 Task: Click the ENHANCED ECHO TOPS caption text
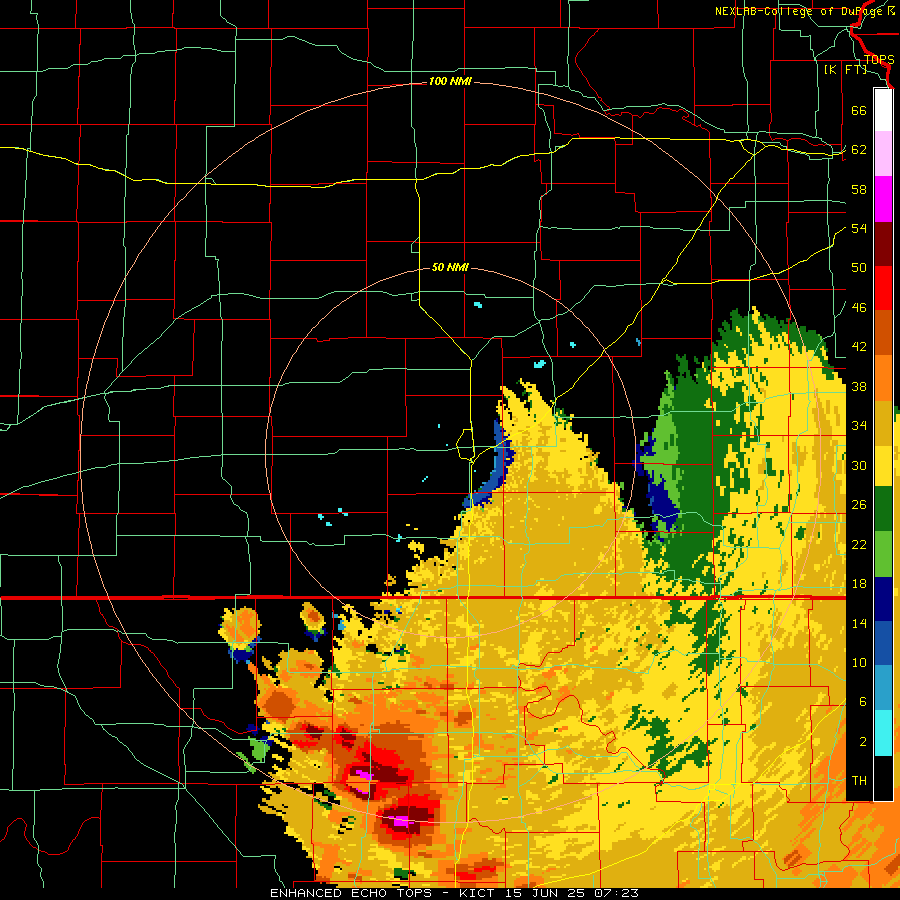[x=351, y=893]
